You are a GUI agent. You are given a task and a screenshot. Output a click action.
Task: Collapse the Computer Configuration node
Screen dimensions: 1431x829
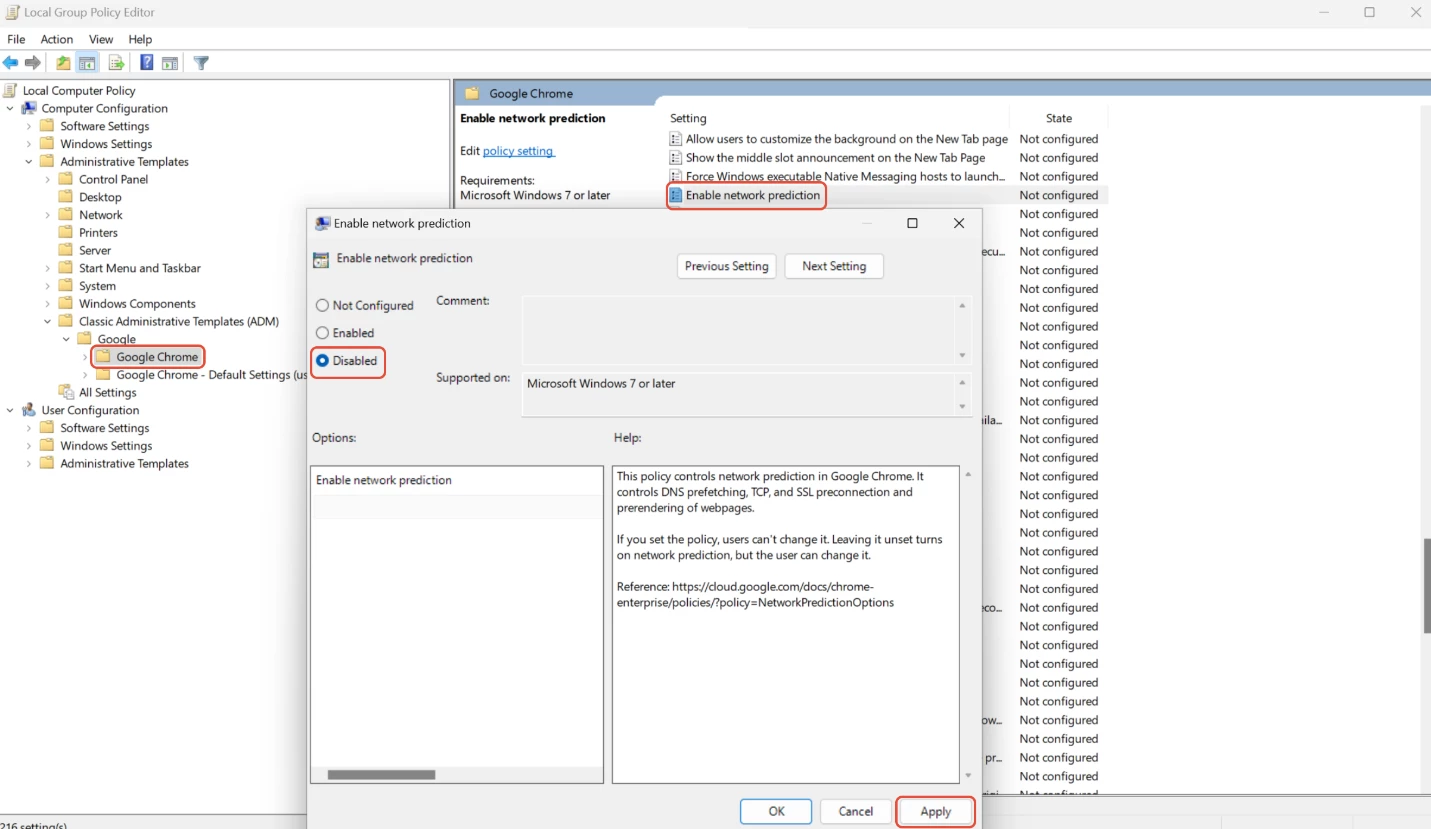tap(10, 108)
